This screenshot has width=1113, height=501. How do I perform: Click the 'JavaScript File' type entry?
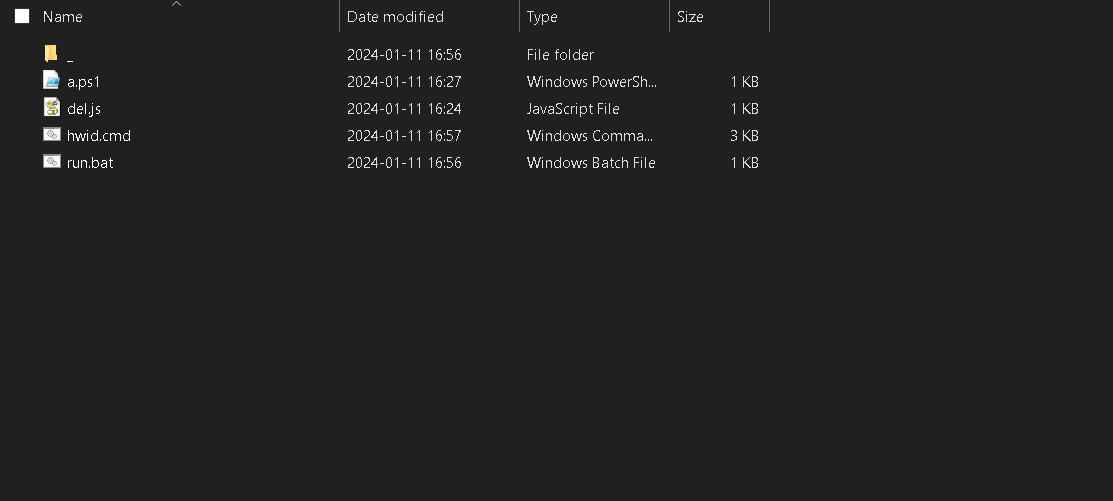pos(573,108)
